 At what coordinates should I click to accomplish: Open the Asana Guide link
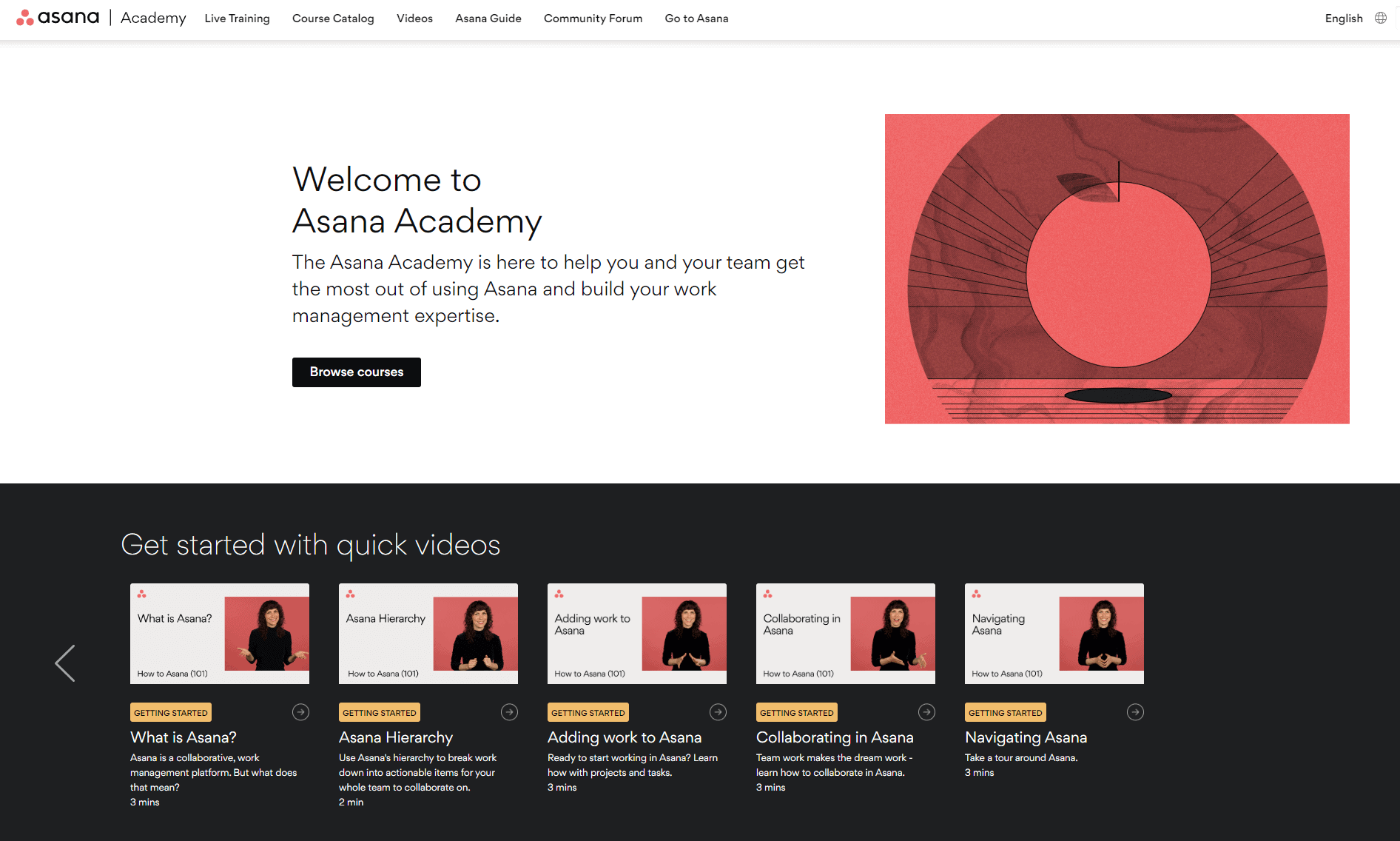click(x=488, y=19)
